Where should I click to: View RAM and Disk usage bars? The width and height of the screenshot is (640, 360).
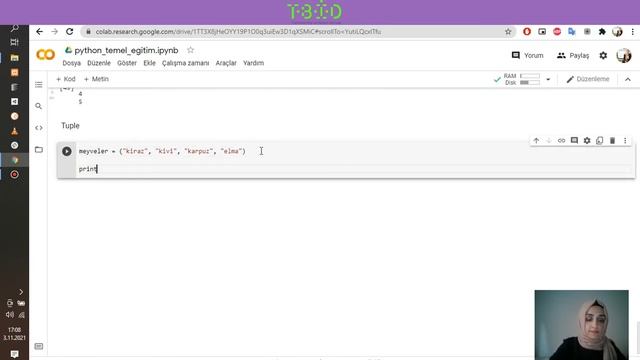pyautogui.click(x=522, y=79)
